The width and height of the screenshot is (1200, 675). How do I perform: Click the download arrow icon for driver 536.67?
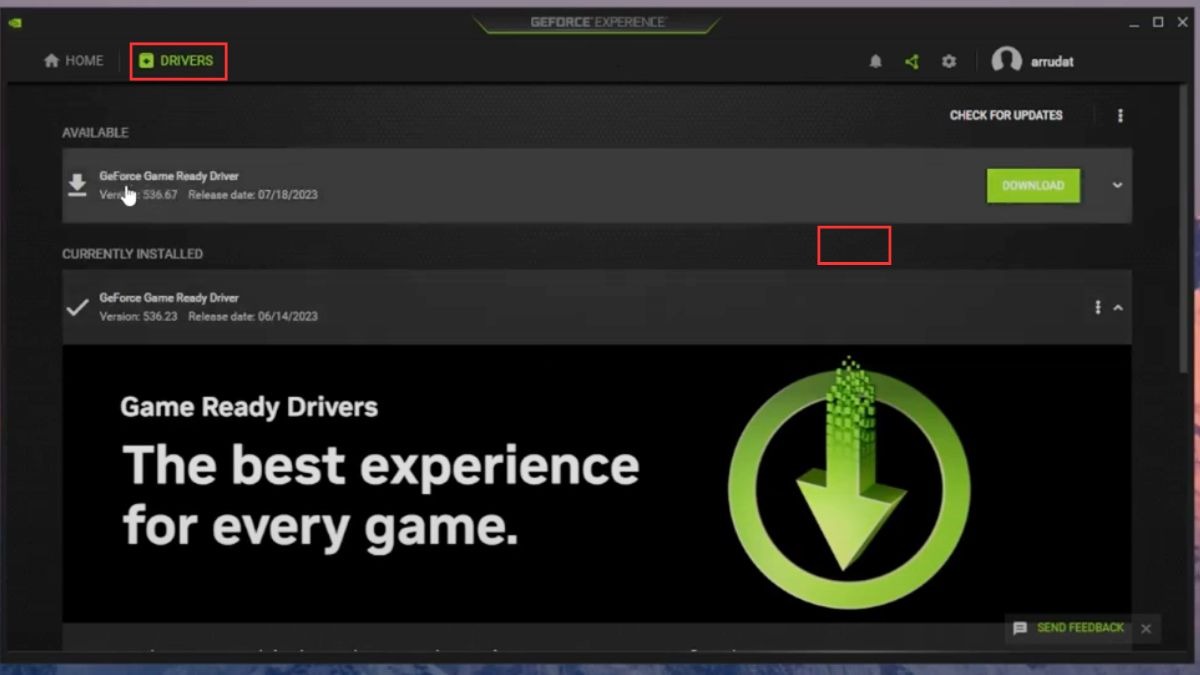pyautogui.click(x=77, y=185)
